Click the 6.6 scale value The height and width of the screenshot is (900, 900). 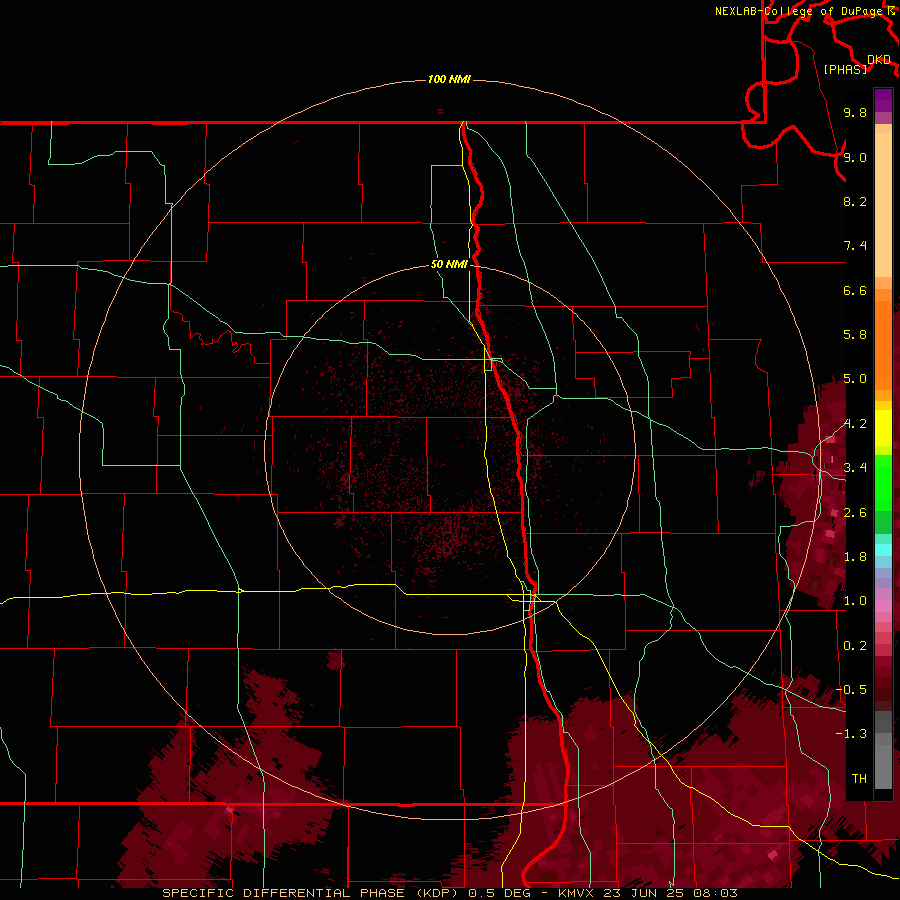point(855,290)
